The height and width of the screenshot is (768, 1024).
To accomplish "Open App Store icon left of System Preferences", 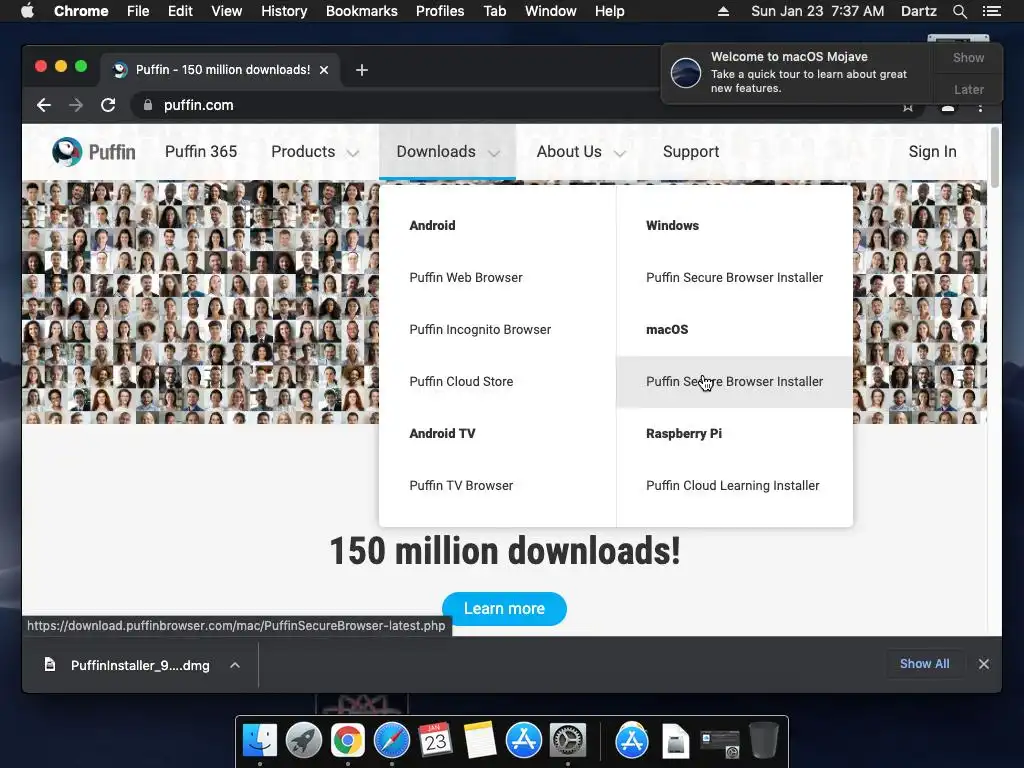I will coord(524,741).
